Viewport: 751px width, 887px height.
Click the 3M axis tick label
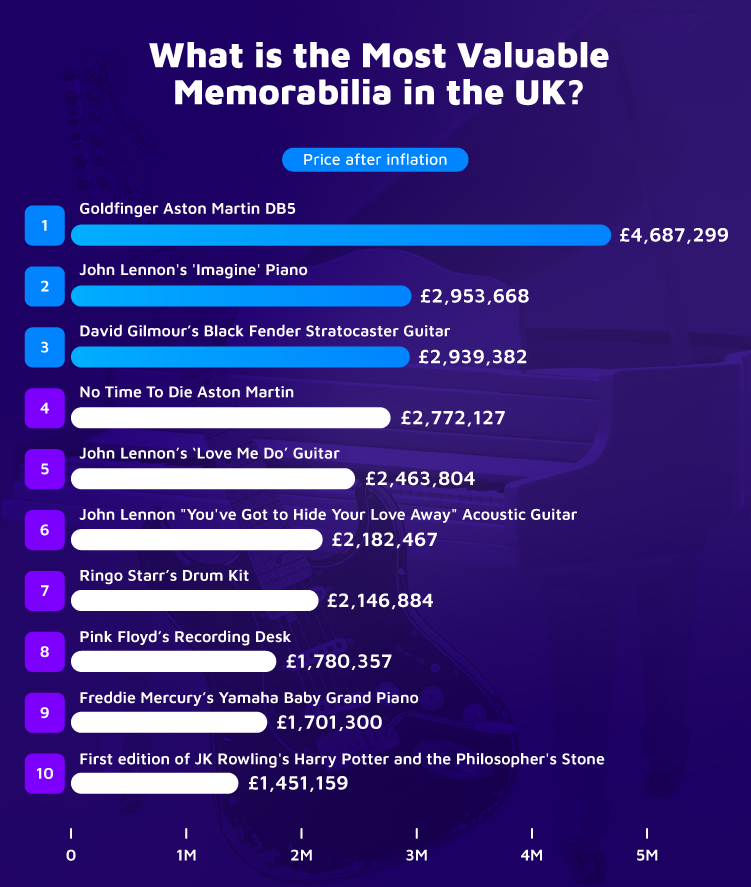coord(417,855)
